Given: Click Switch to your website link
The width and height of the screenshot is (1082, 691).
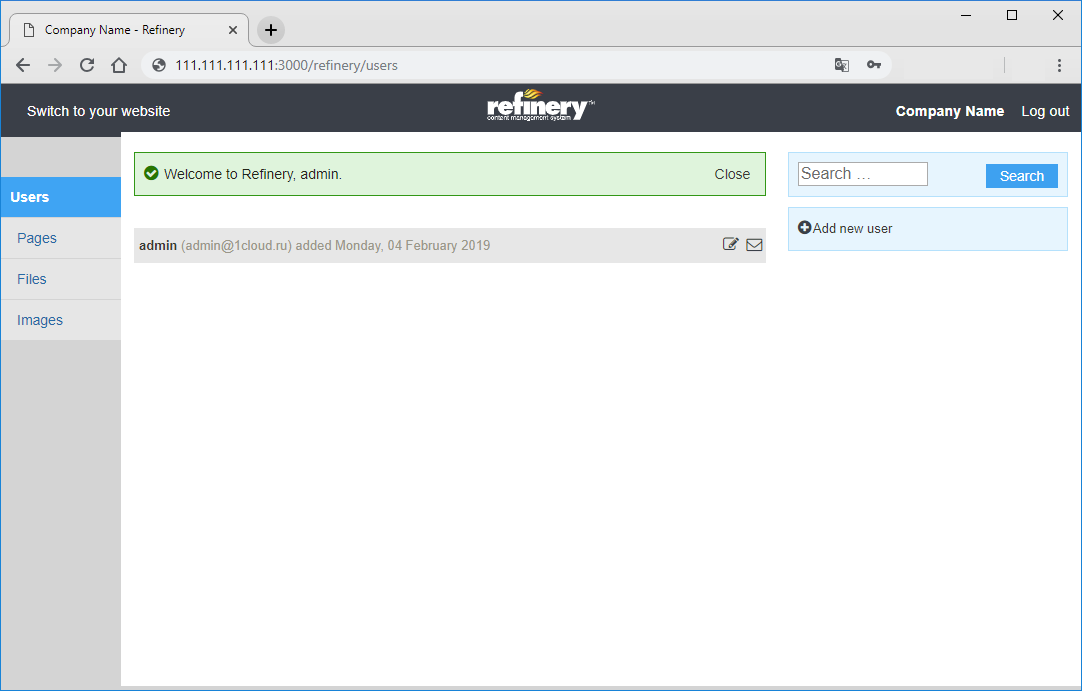Looking at the screenshot, I should point(98,111).
